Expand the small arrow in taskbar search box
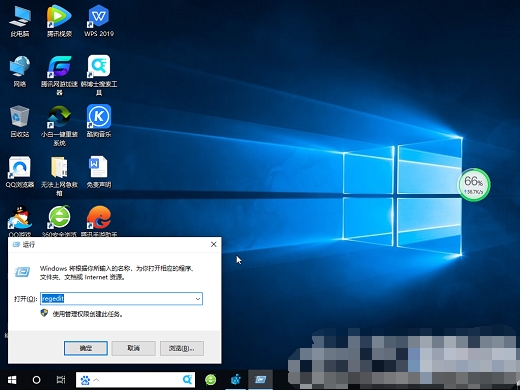 pos(96,380)
